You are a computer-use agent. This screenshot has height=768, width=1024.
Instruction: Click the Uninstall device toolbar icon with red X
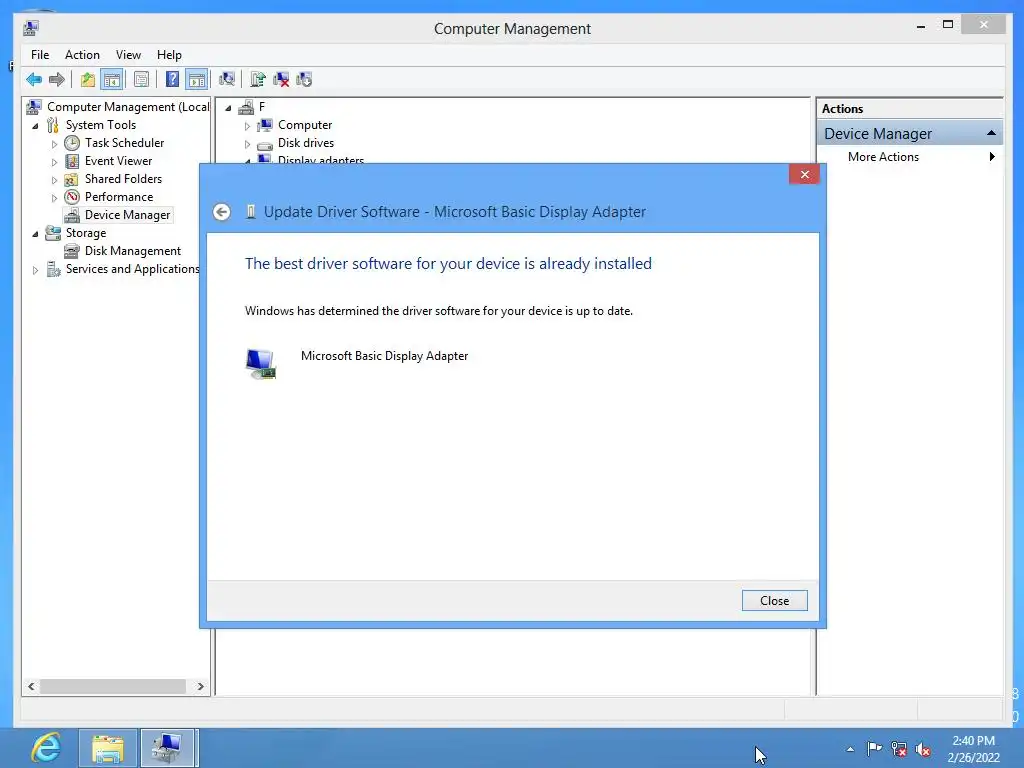pos(281,80)
